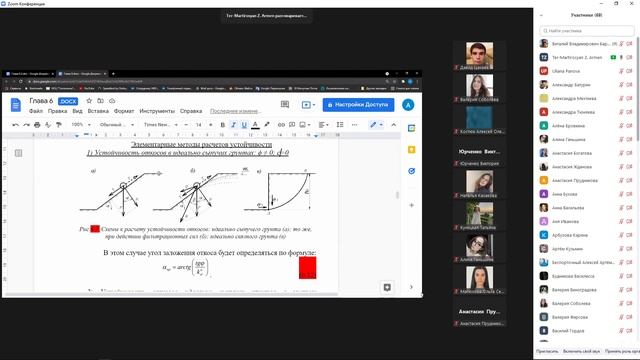This screenshot has height=360, width=640.
Task: Open the present to meeting dropdown
Action: [x=308, y=105]
